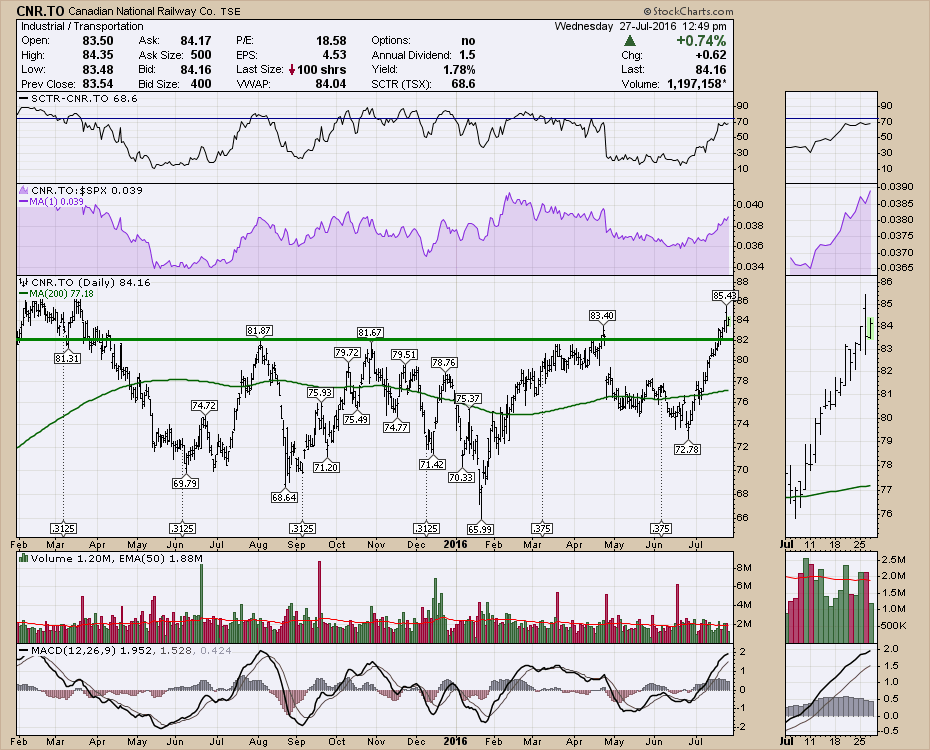Click the 81.67 peak annotation

coord(370,332)
